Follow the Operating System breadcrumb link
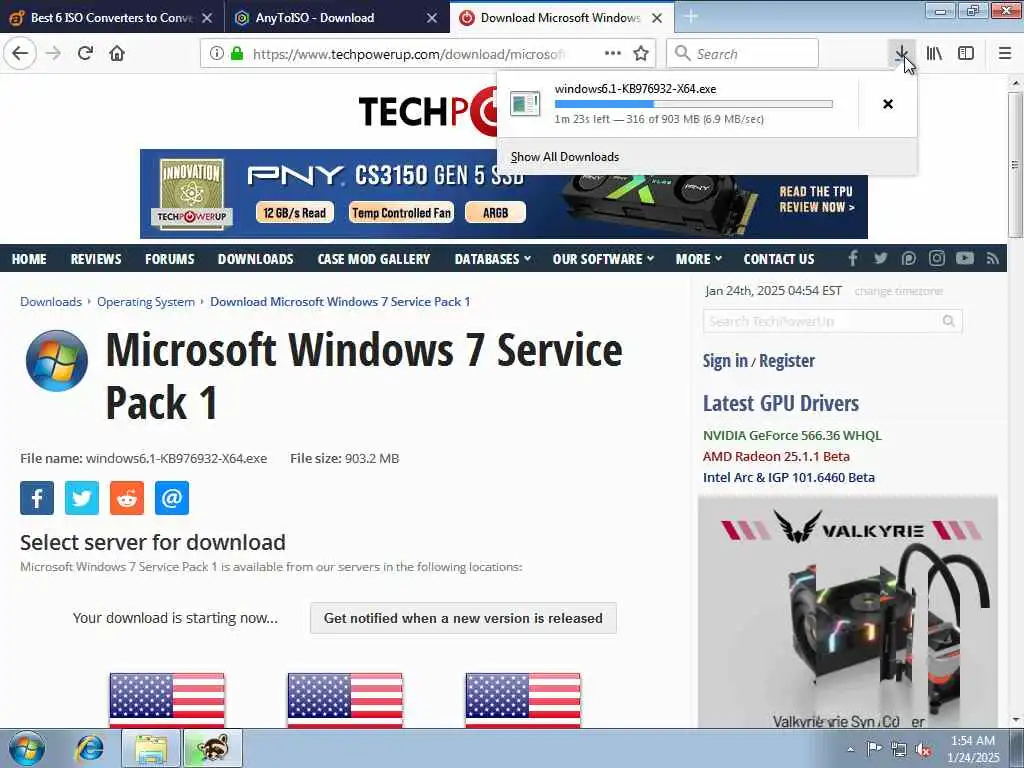Screen dimensions: 1024x768 coord(146,302)
